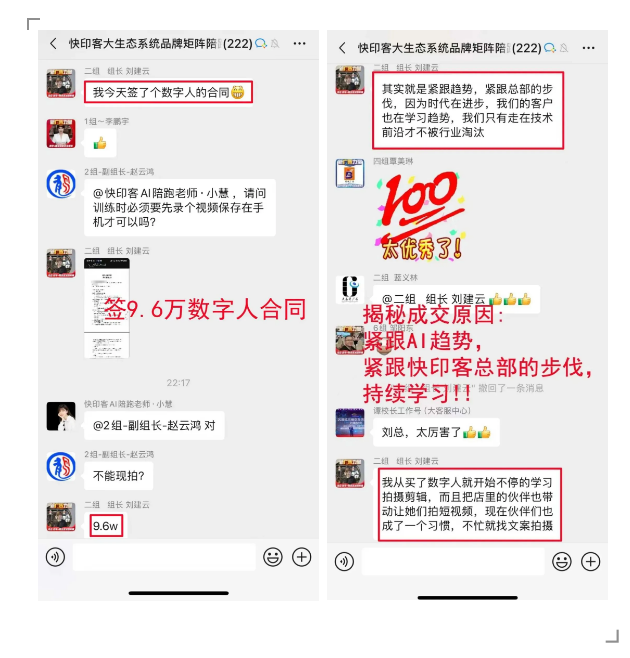Focus message input field in right chat
630x658 pixels.
pos(453,561)
